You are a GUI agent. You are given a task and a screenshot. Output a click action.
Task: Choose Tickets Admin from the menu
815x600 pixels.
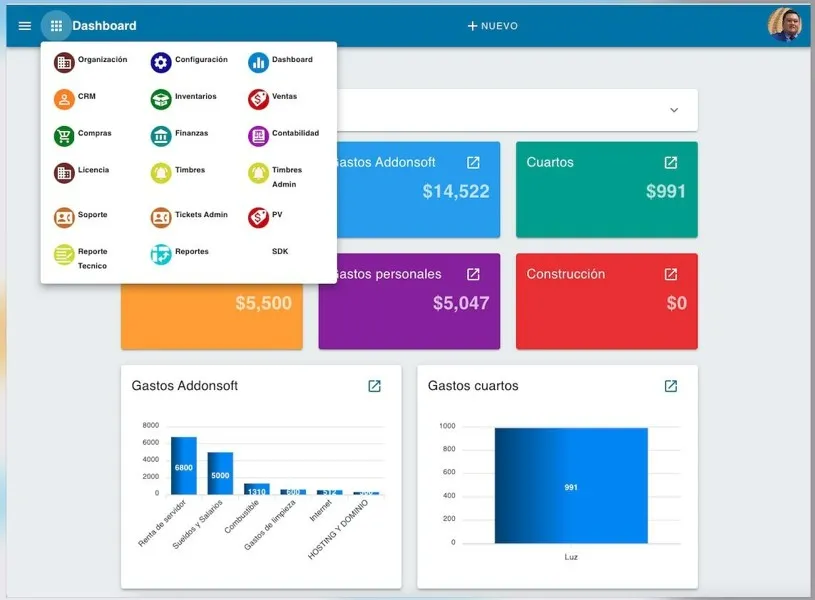pyautogui.click(x=158, y=216)
